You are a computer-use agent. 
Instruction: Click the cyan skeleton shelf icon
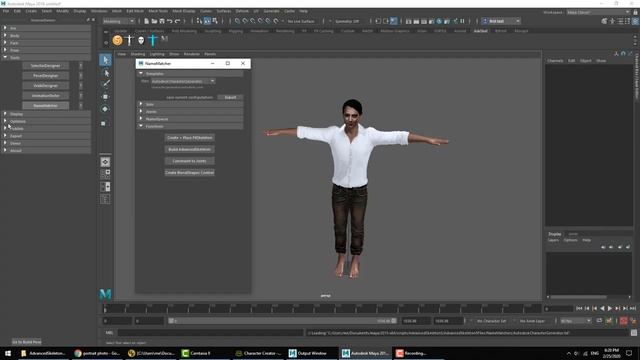(x=152, y=40)
